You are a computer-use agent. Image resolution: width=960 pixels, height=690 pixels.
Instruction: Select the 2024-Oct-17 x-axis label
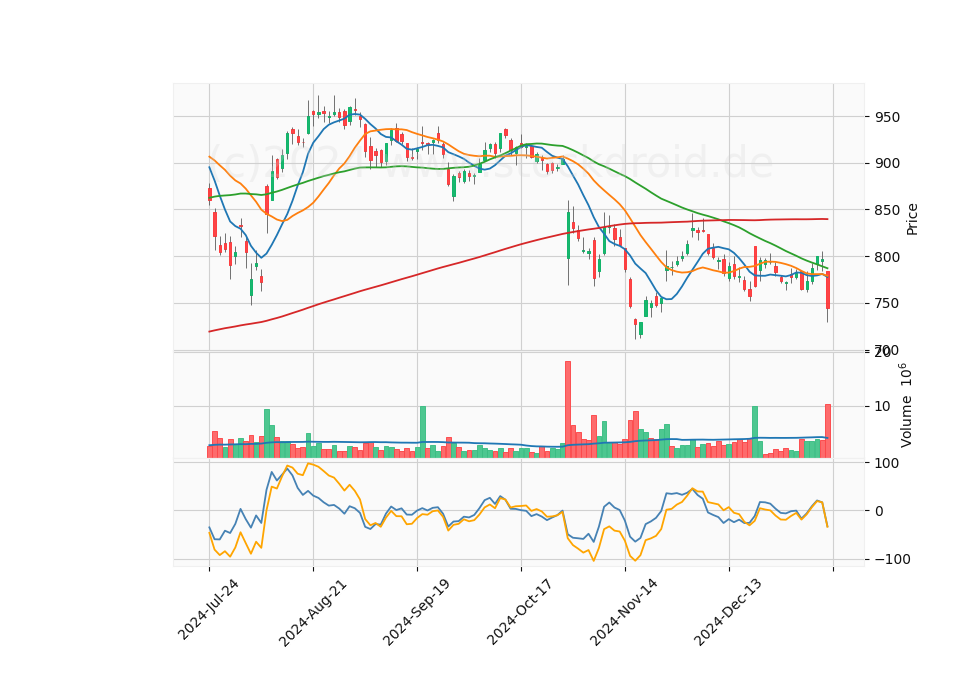tap(520, 612)
